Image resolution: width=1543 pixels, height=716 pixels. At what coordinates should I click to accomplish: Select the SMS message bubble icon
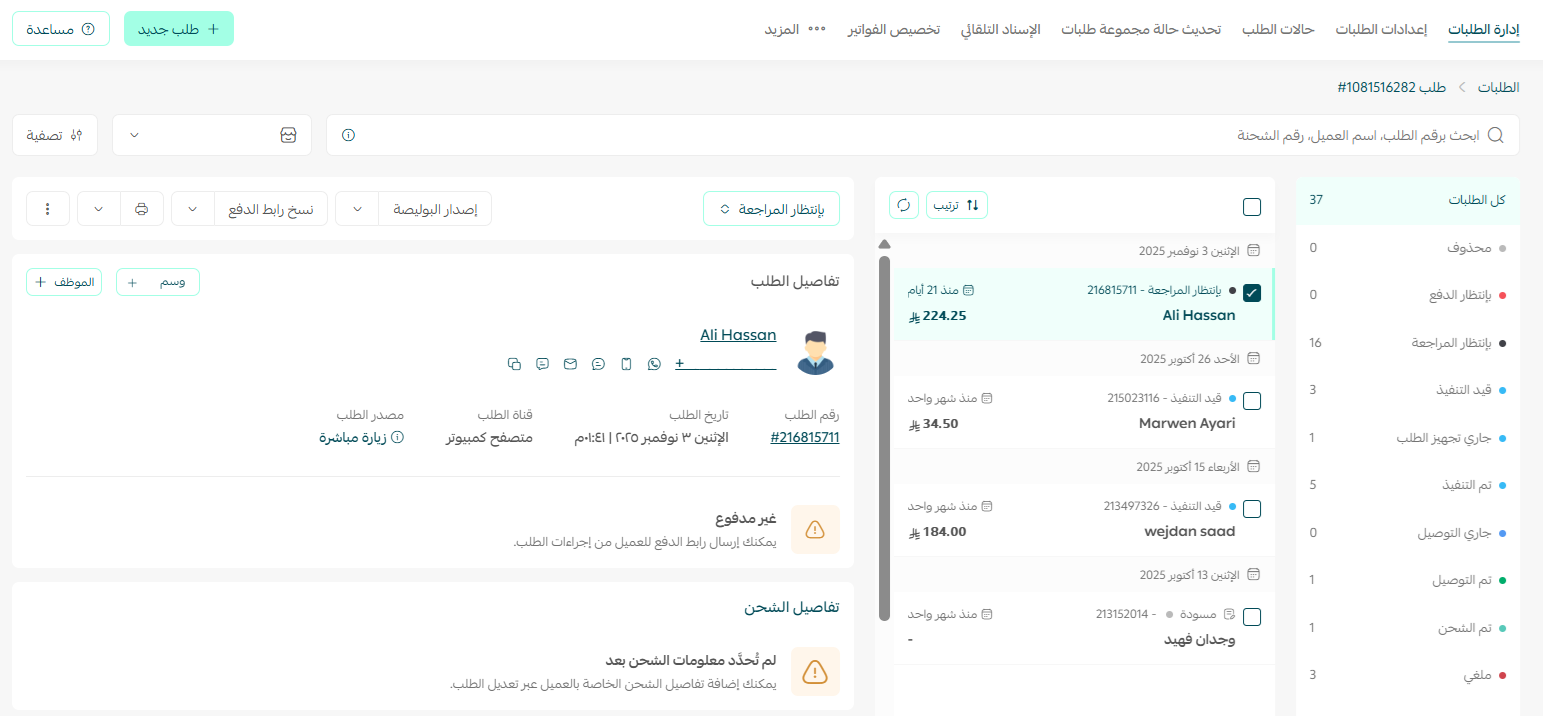[x=542, y=364]
